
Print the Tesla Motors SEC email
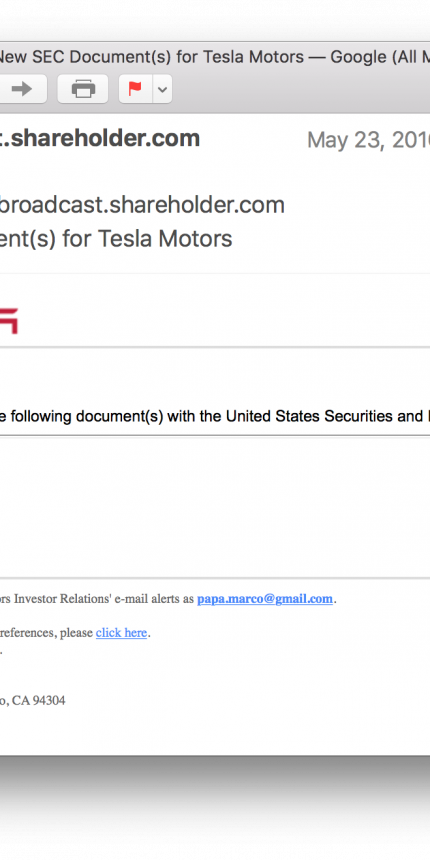[x=83, y=89]
